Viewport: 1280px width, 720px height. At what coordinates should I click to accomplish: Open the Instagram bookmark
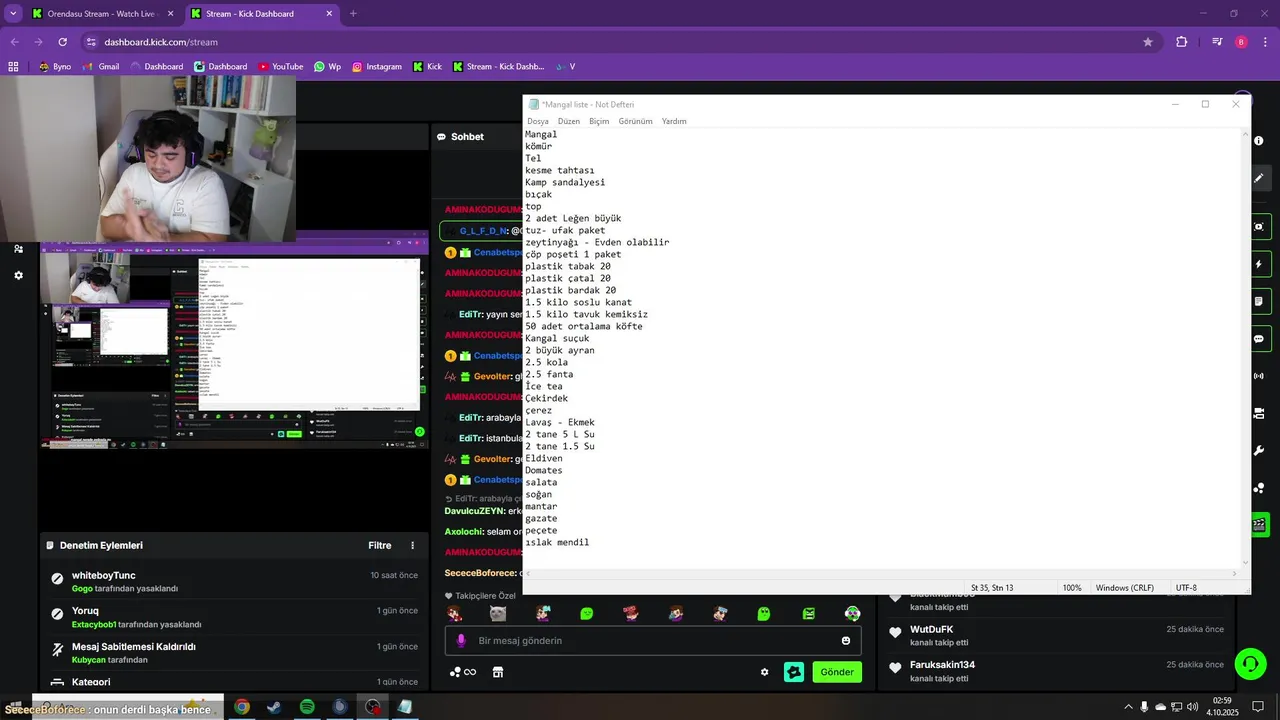coord(376,67)
